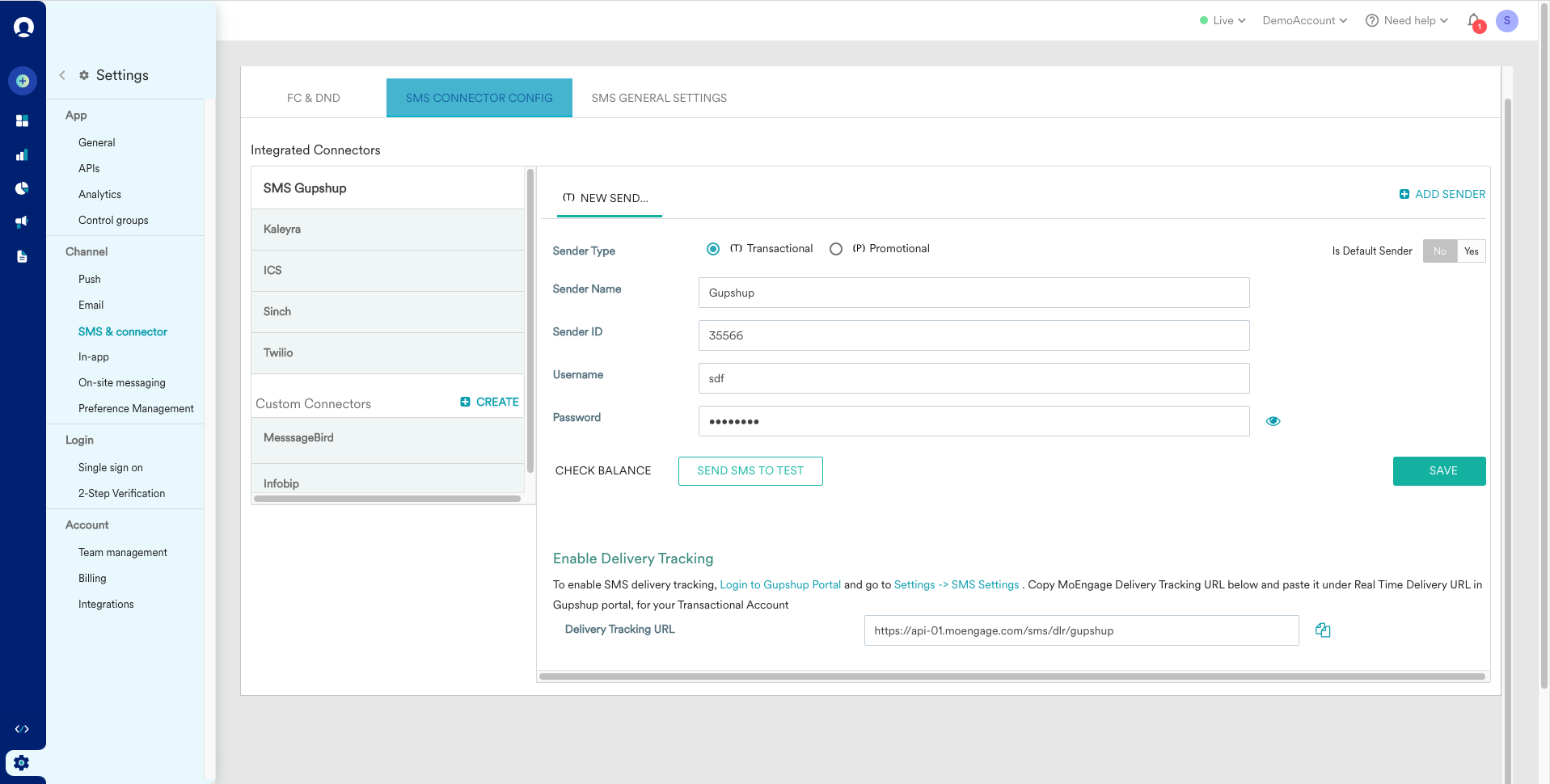Switch to the SMS CONNECTOR CONFIG tab

pos(479,98)
